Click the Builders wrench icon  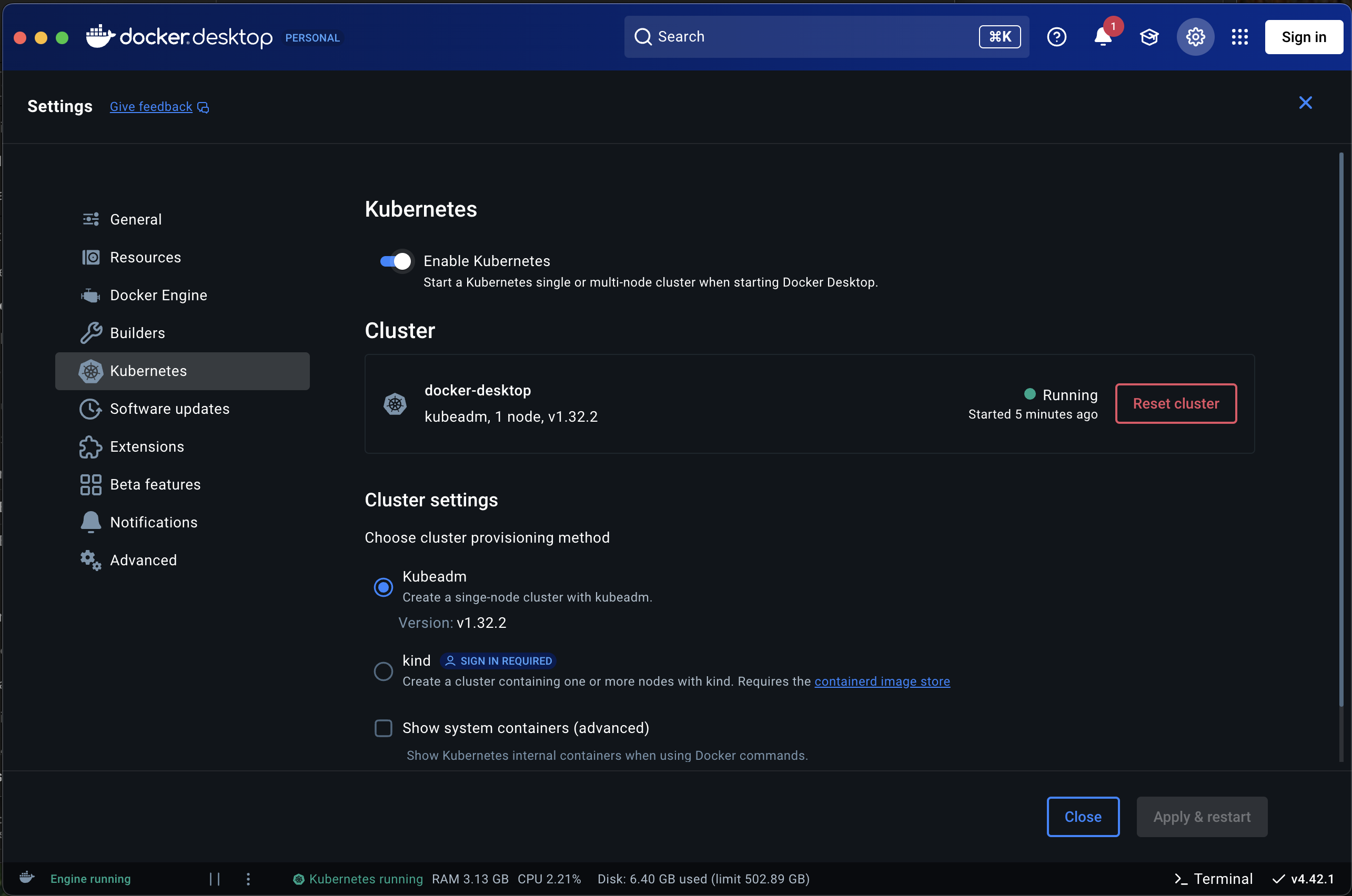(90, 333)
